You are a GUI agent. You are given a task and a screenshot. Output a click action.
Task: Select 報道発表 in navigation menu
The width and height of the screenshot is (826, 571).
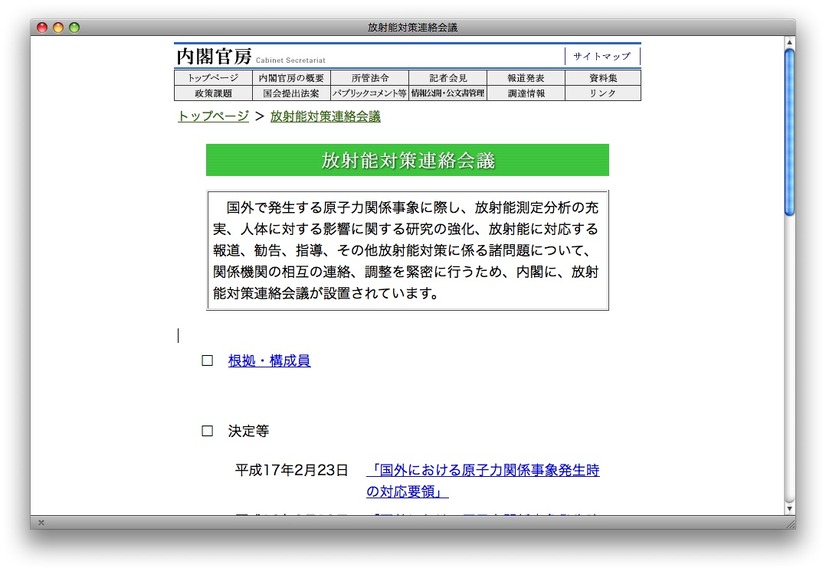click(525, 78)
